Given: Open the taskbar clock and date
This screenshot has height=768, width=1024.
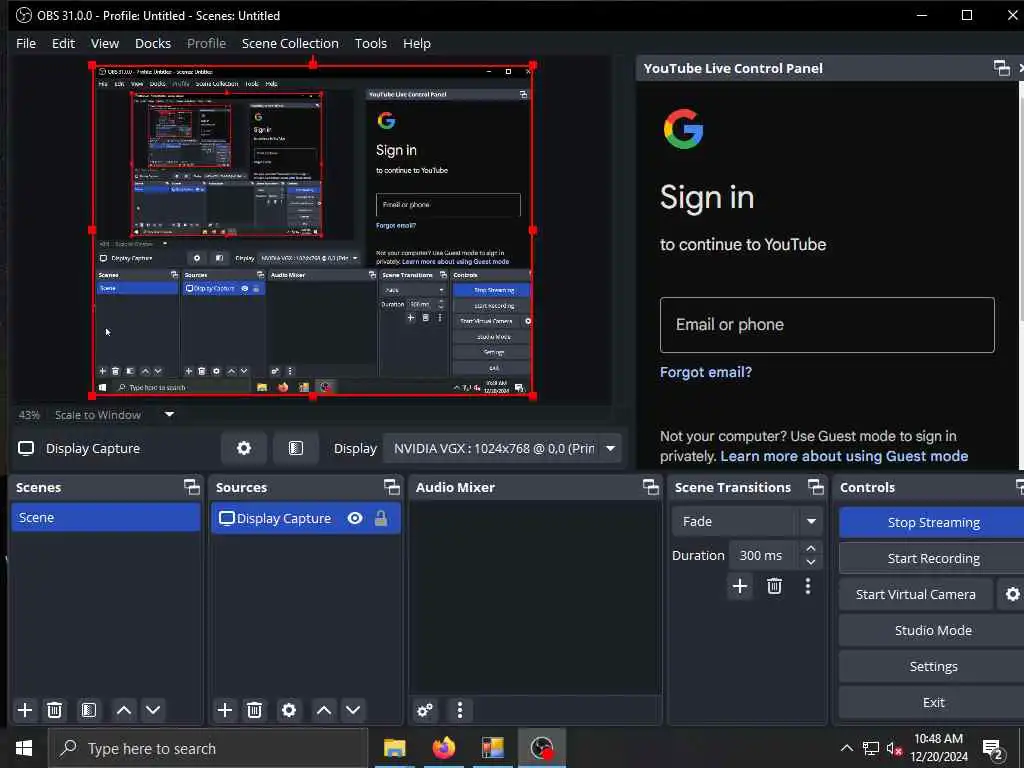Looking at the screenshot, I should coord(938,748).
